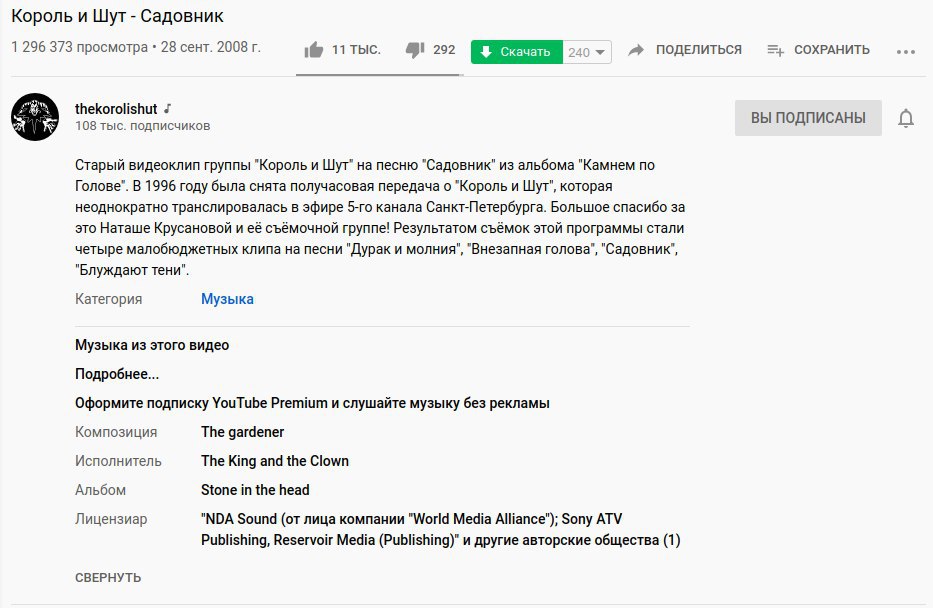Image resolution: width=933 pixels, height=608 pixels.
Task: Click the ПОДЕЛИТЬСЯ share label
Action: 699,50
